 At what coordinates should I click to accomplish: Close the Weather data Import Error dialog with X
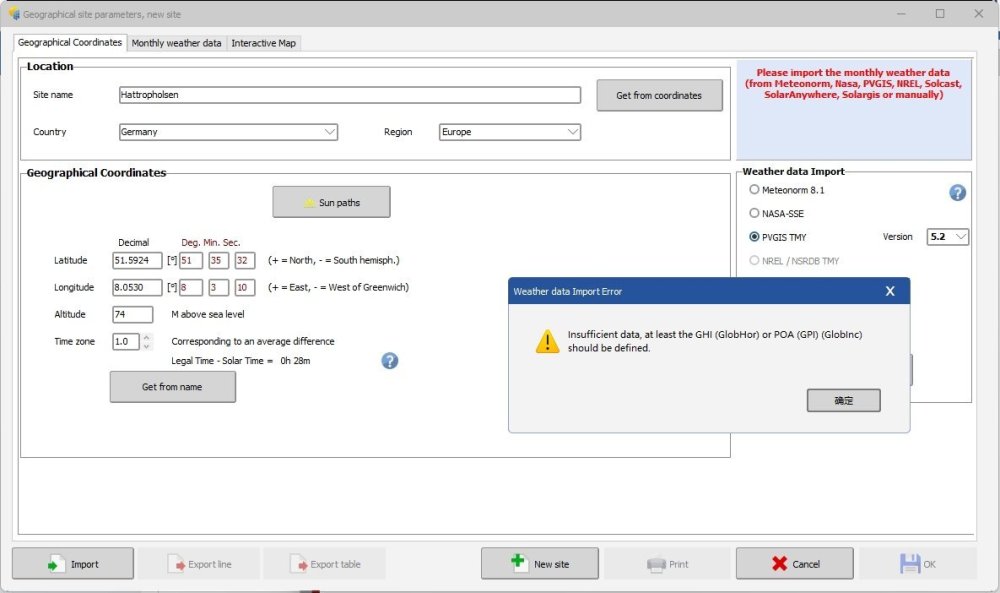click(x=889, y=292)
